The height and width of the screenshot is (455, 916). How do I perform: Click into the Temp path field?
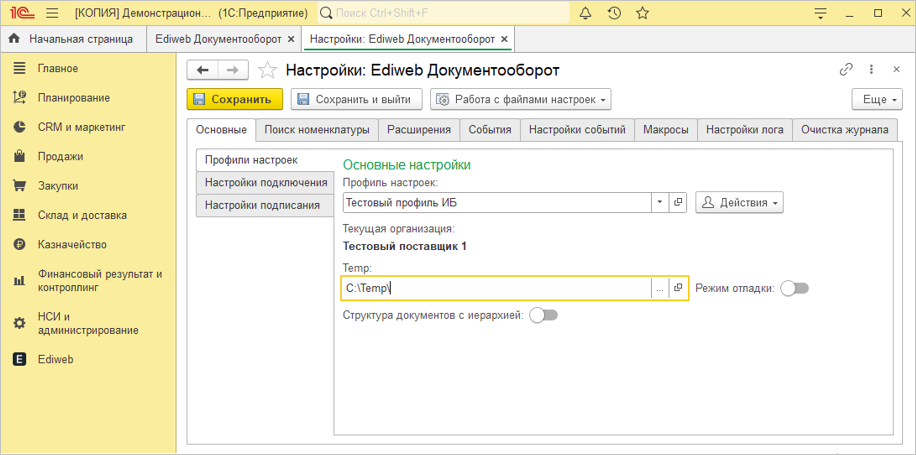pos(495,288)
